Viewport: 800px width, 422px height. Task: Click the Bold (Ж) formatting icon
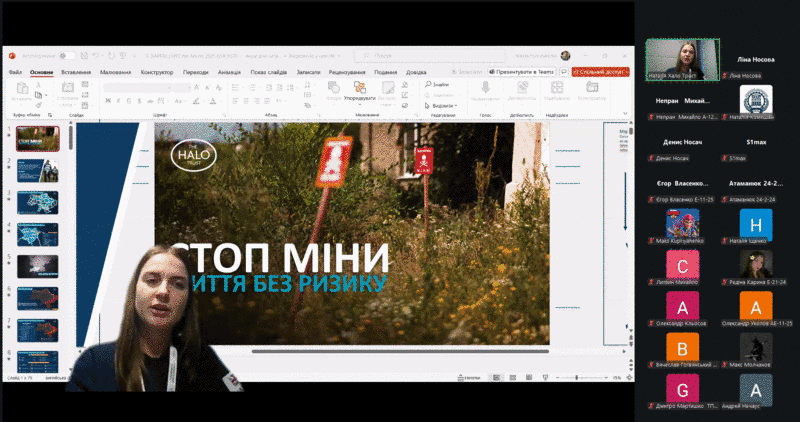108,101
